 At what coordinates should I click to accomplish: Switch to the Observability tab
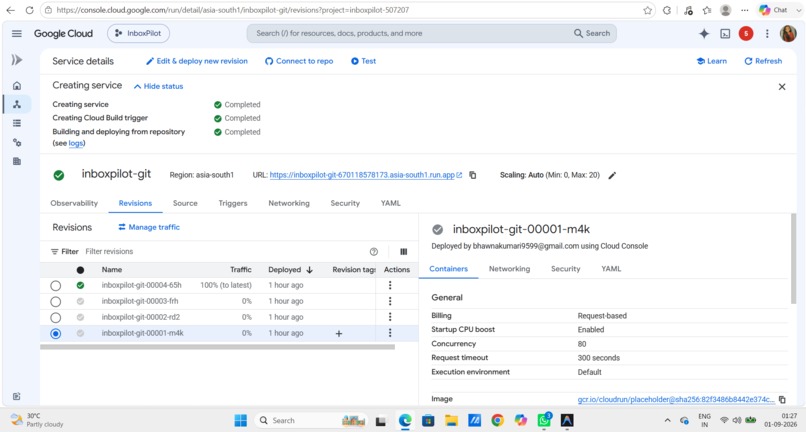pos(74,203)
